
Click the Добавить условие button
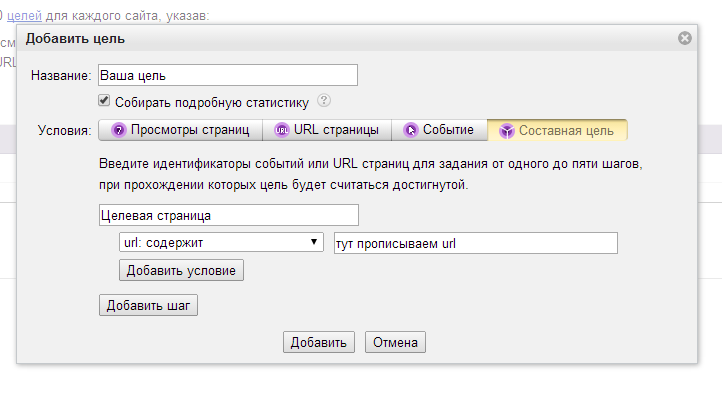(x=181, y=270)
